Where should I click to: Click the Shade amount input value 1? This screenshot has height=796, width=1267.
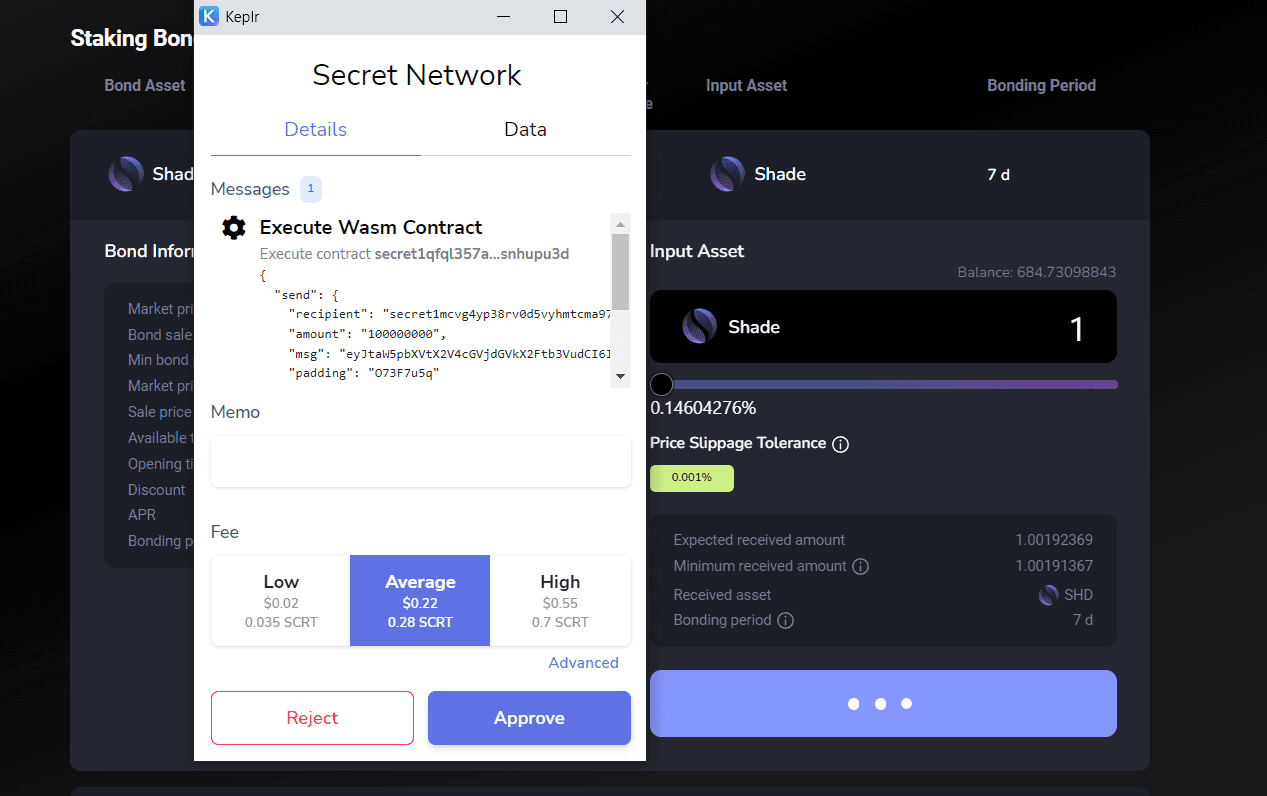click(x=1077, y=329)
